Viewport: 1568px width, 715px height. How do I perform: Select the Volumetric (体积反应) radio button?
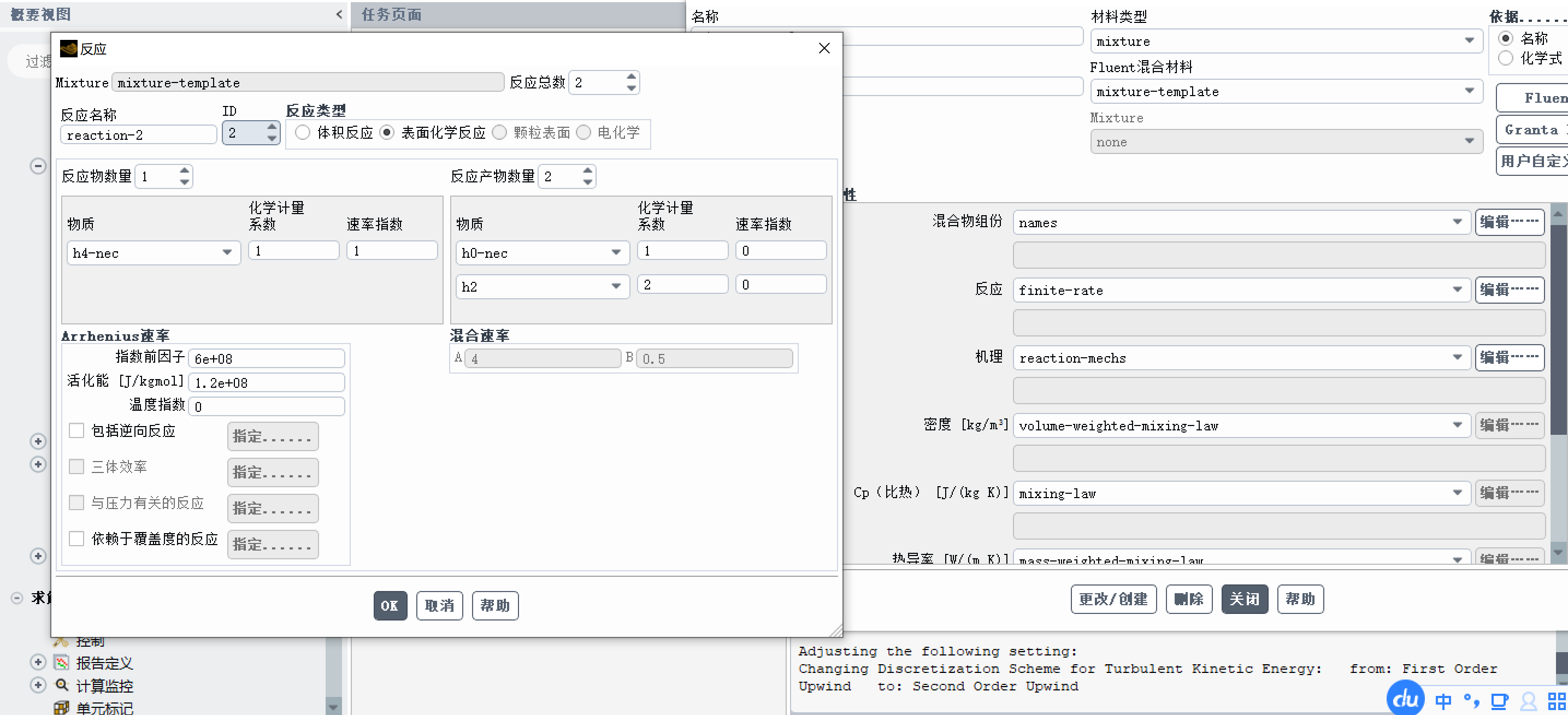pos(303,132)
